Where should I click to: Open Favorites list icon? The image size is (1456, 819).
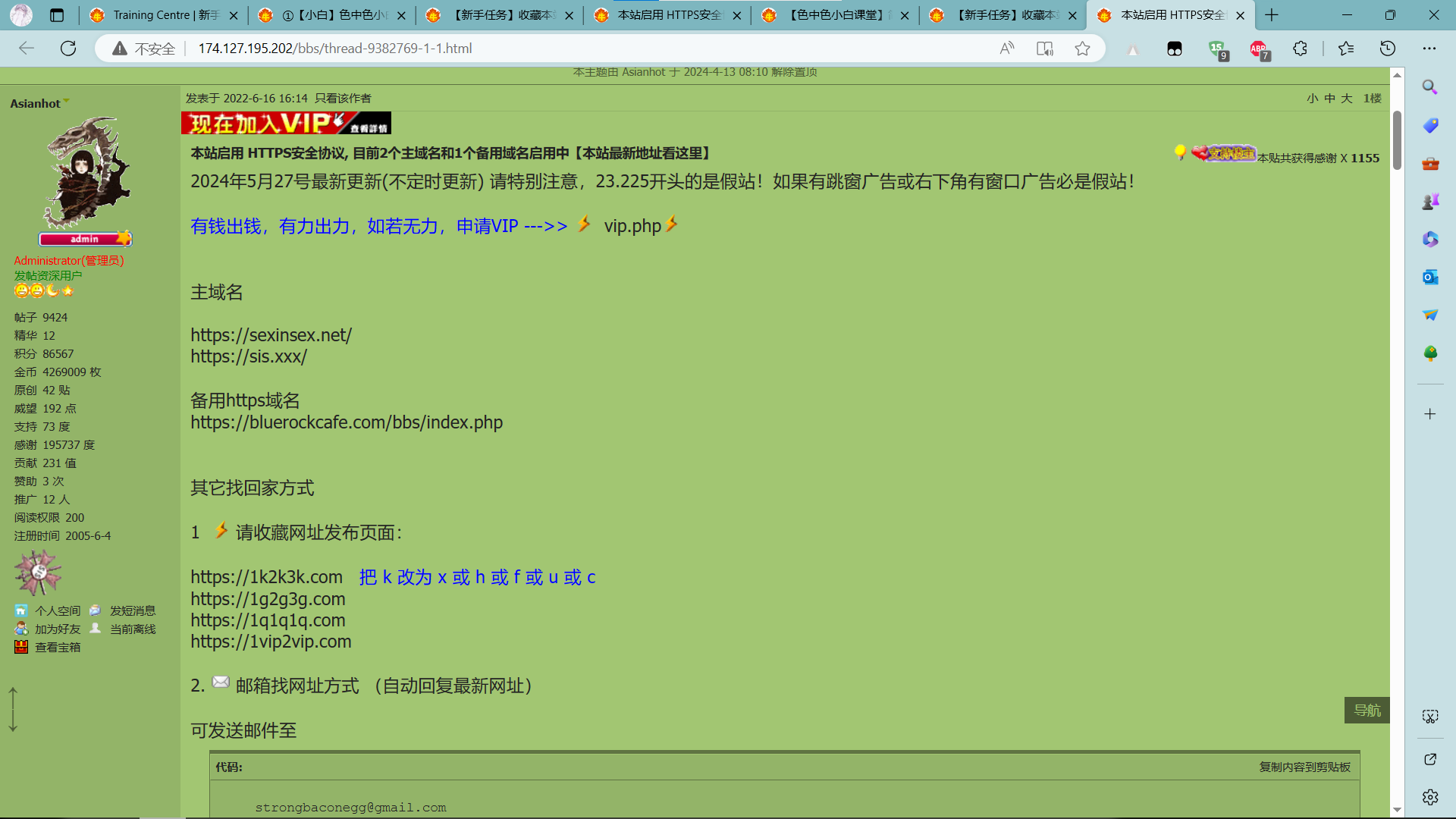click(x=1346, y=49)
